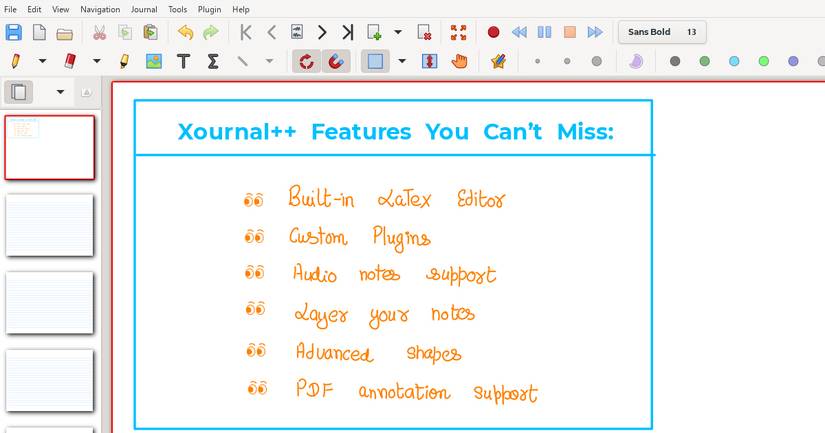This screenshot has height=433, width=825.
Task: Select the medium line thickness dot
Action: tap(567, 62)
